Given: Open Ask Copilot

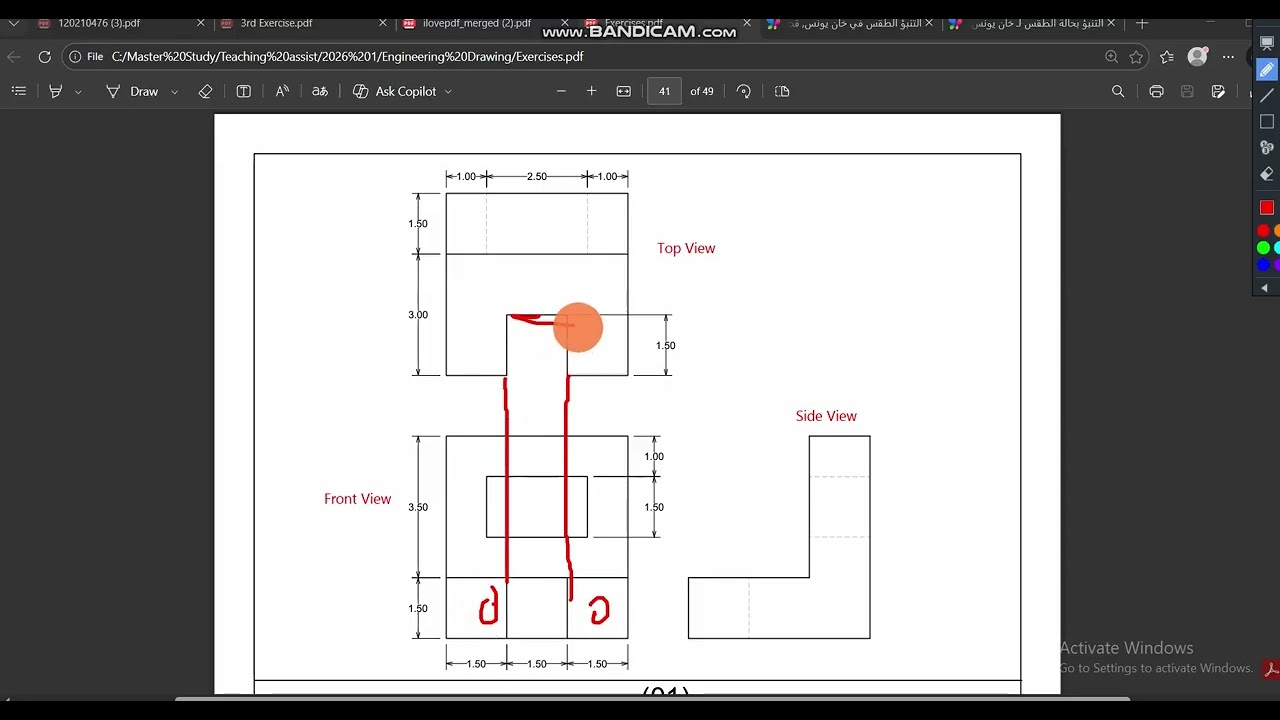Looking at the screenshot, I should (395, 91).
